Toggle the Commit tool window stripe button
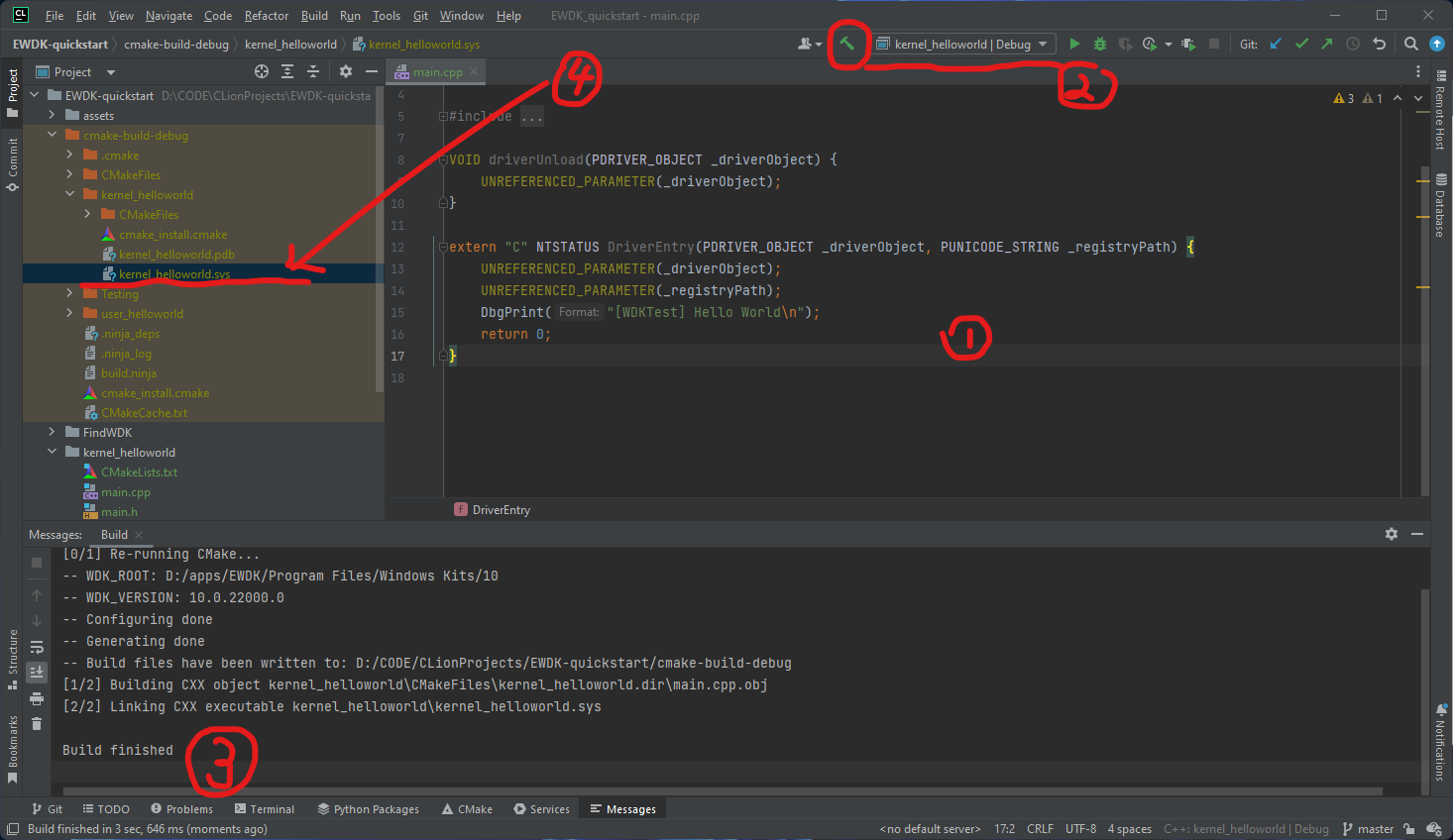1453x840 pixels. click(x=12, y=164)
